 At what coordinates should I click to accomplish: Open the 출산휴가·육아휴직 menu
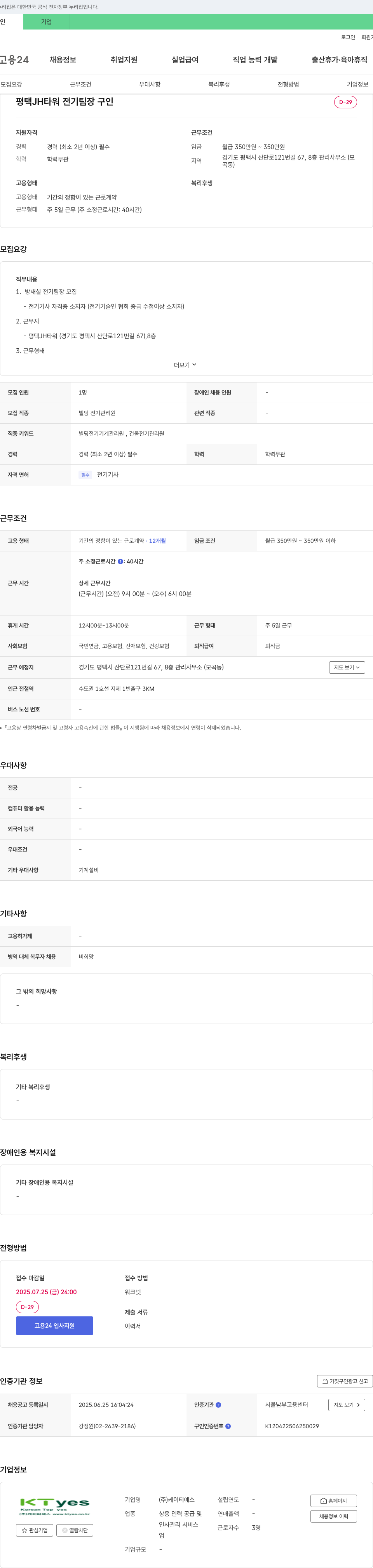[340, 60]
